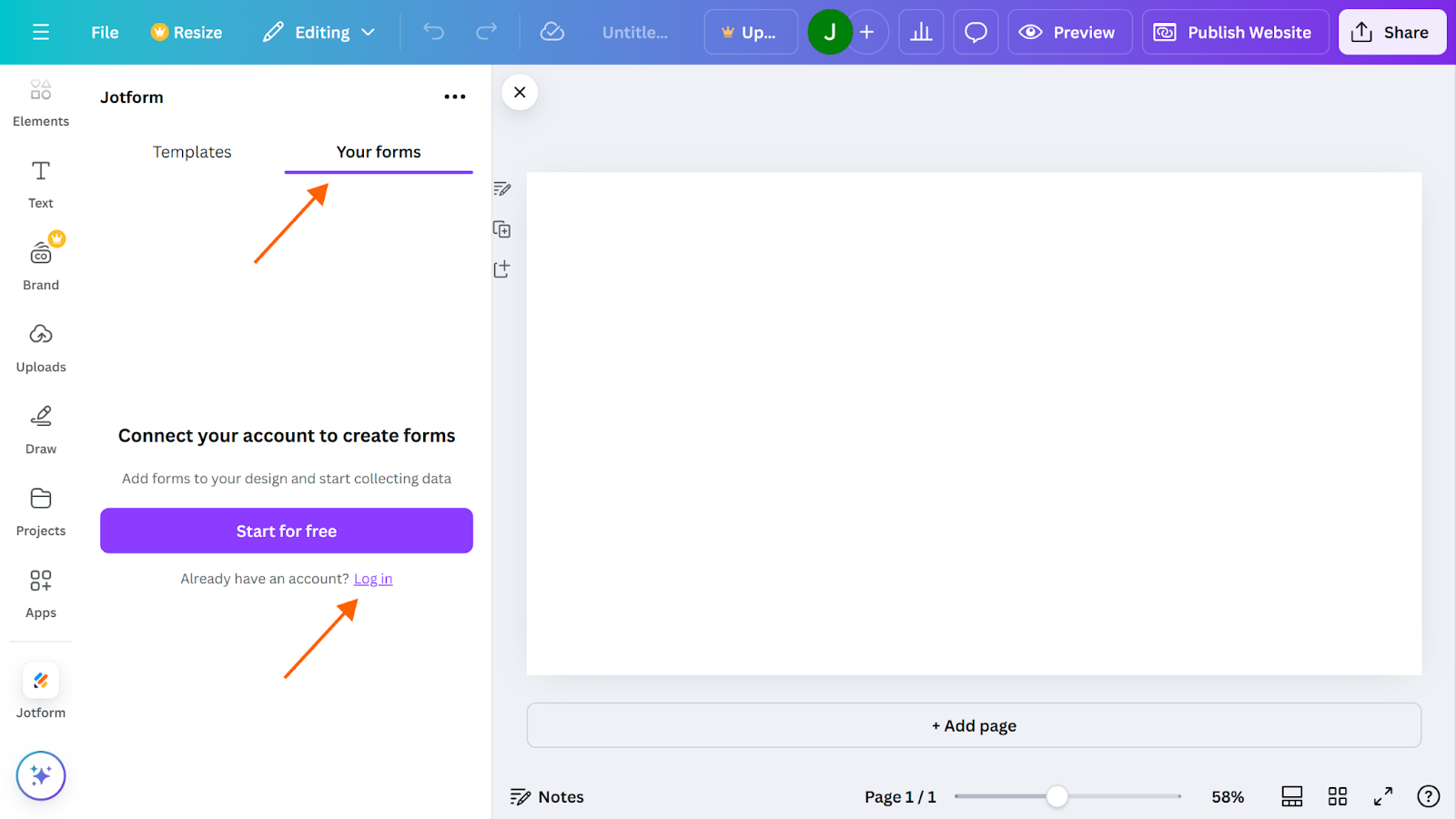Enter fullscreen presentation view

1382,796
